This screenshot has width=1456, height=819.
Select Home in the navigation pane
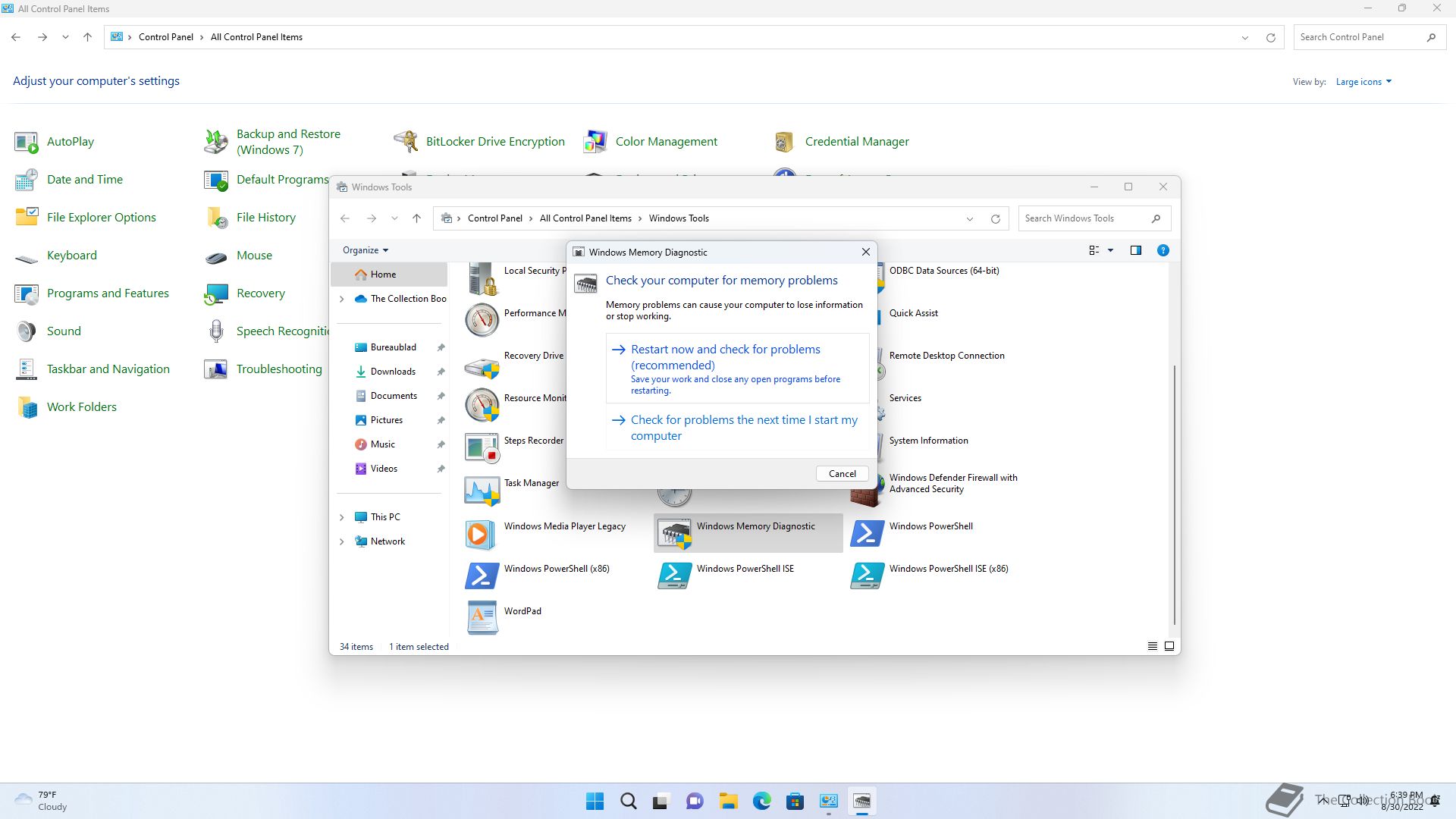pyautogui.click(x=389, y=275)
